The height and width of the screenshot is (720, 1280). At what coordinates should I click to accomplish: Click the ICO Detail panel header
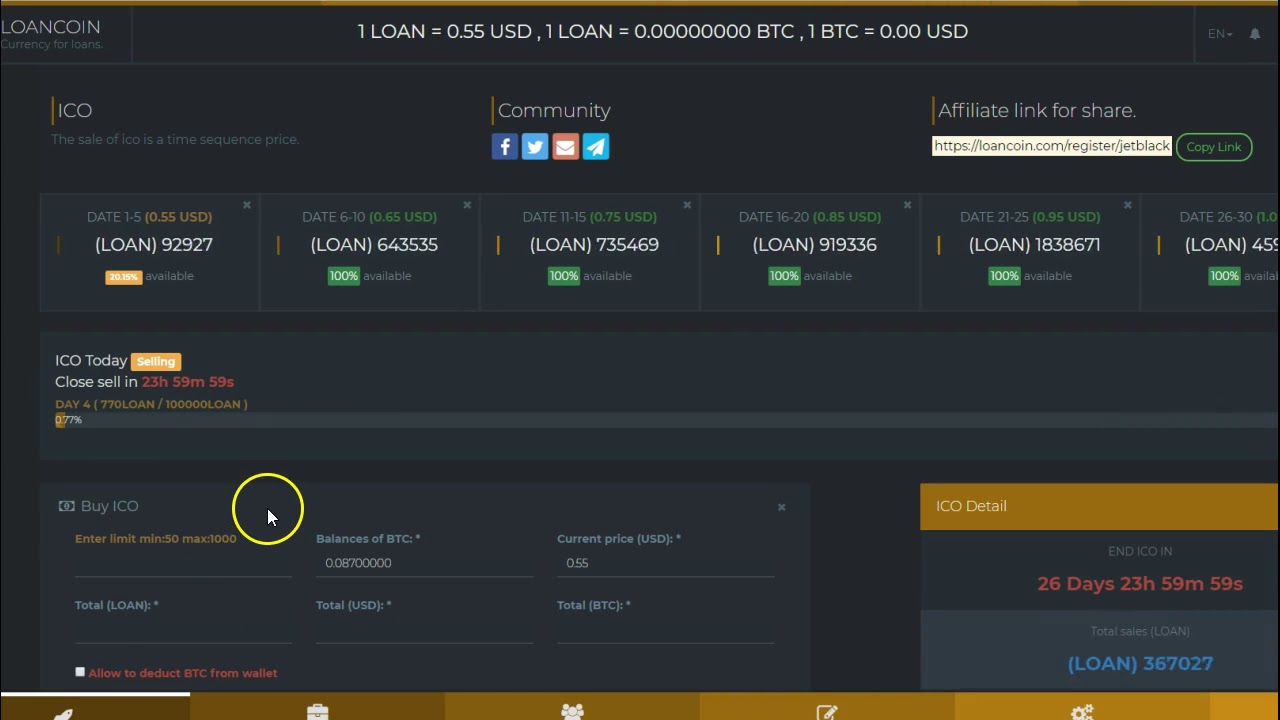coord(1100,506)
